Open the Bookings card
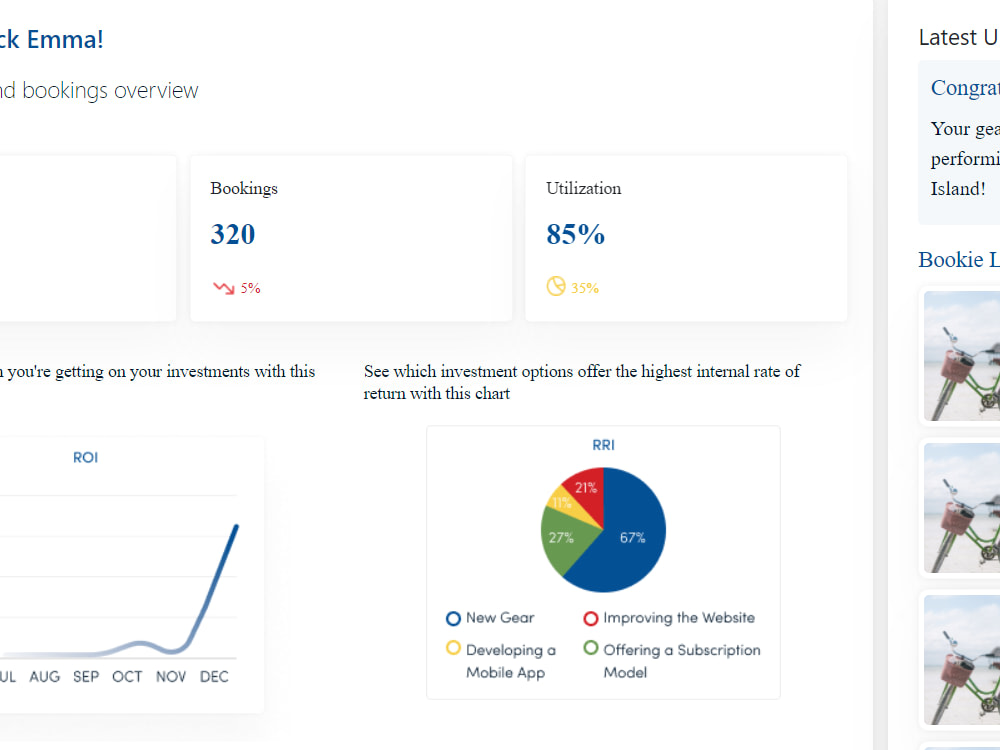This screenshot has width=1000, height=750. tap(351, 238)
